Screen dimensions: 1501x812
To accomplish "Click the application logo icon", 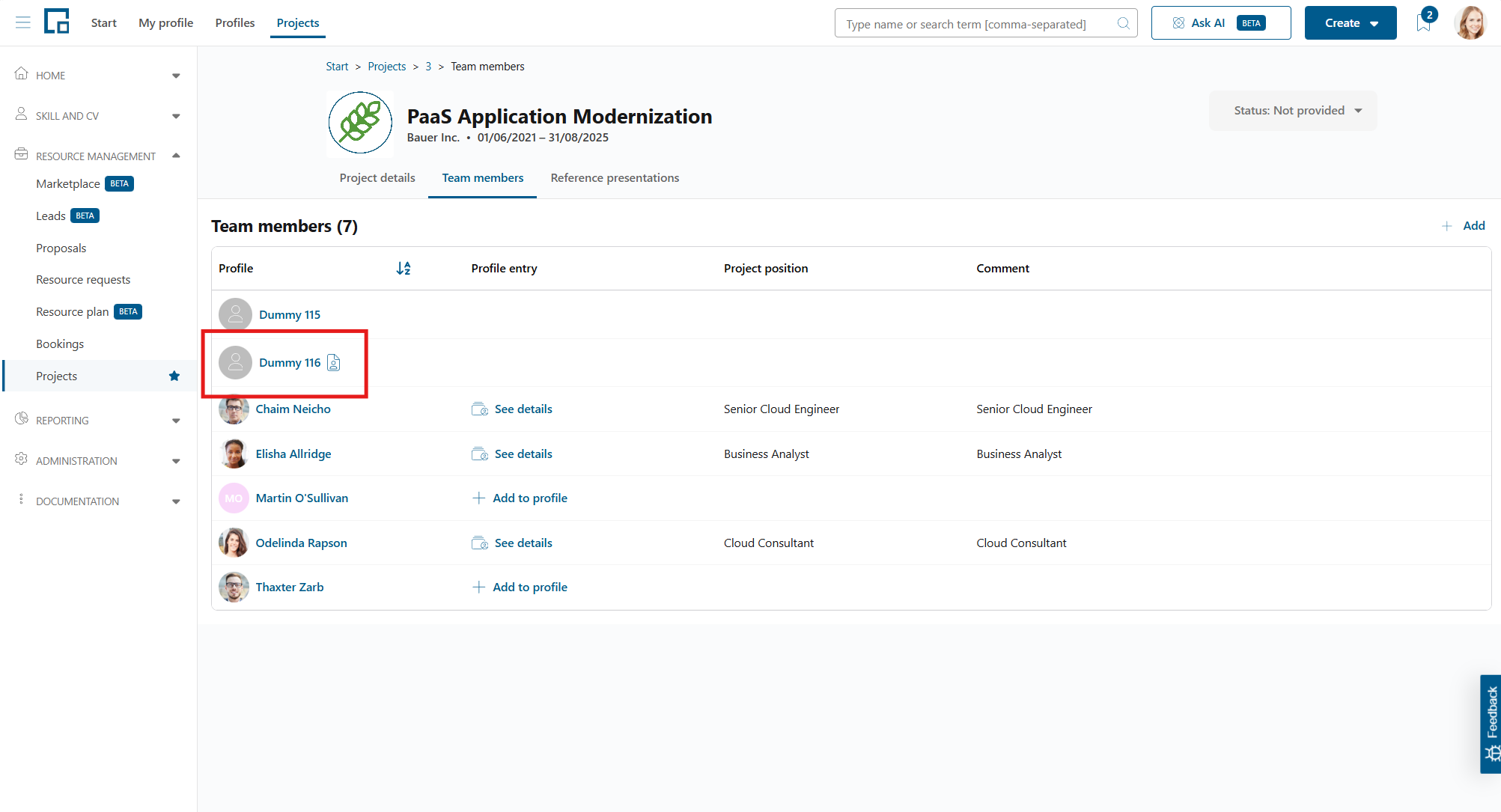I will click(x=57, y=22).
